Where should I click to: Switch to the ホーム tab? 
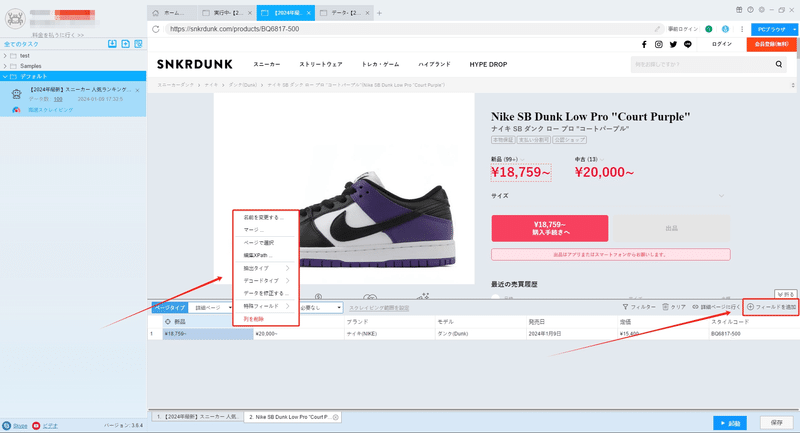click(173, 13)
